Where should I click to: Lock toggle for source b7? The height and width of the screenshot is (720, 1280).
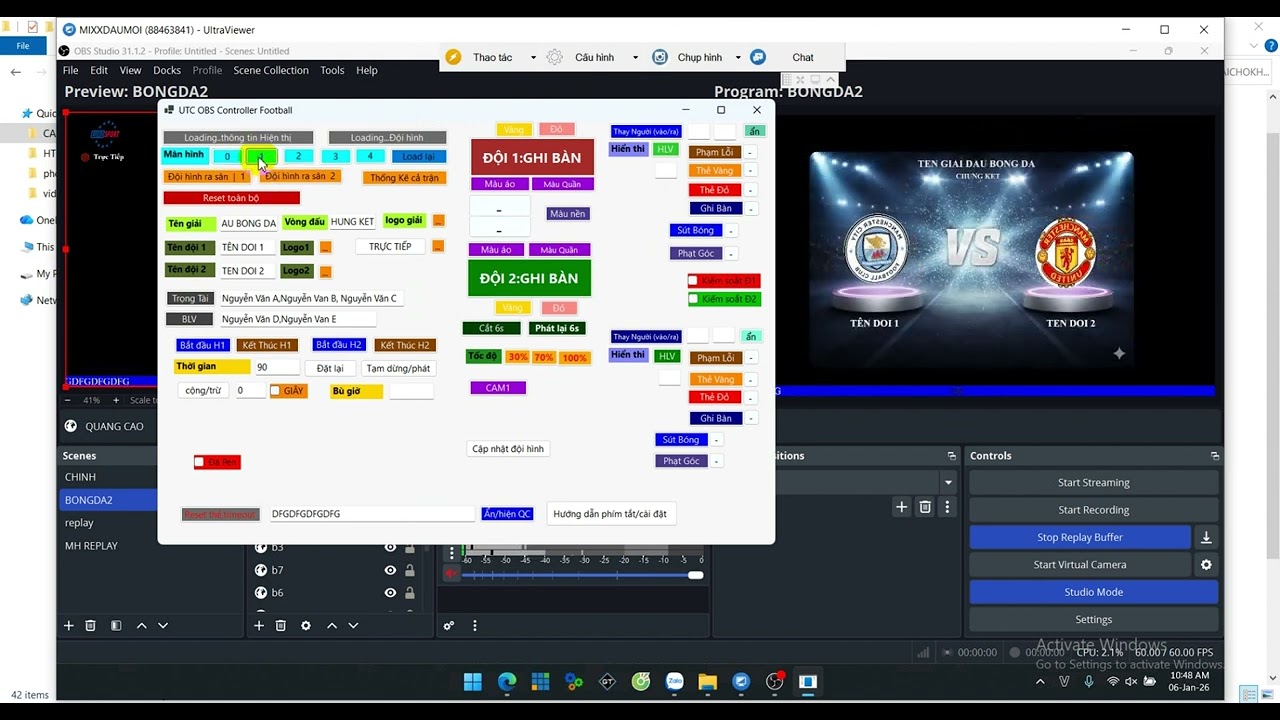coord(410,570)
